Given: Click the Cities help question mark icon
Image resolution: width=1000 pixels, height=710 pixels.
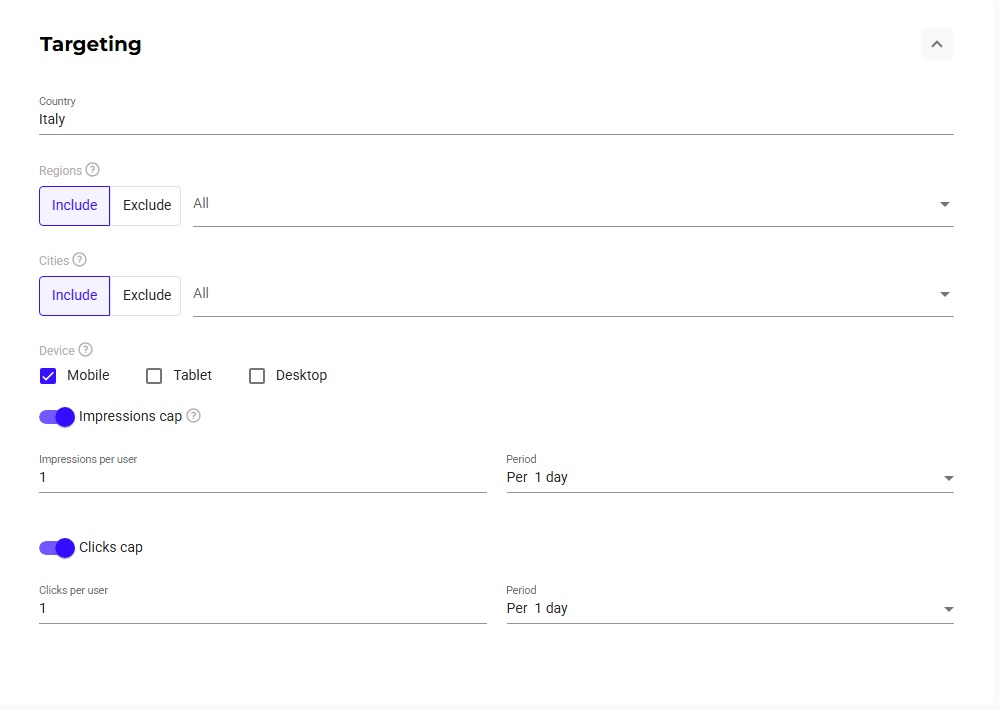Looking at the screenshot, I should pyautogui.click(x=80, y=260).
